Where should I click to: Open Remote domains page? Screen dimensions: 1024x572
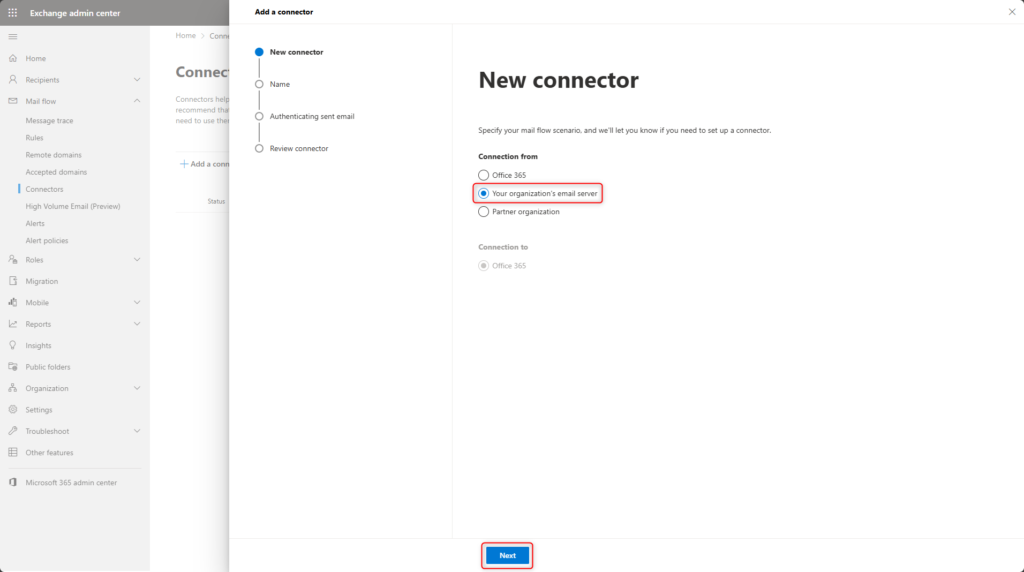54,155
